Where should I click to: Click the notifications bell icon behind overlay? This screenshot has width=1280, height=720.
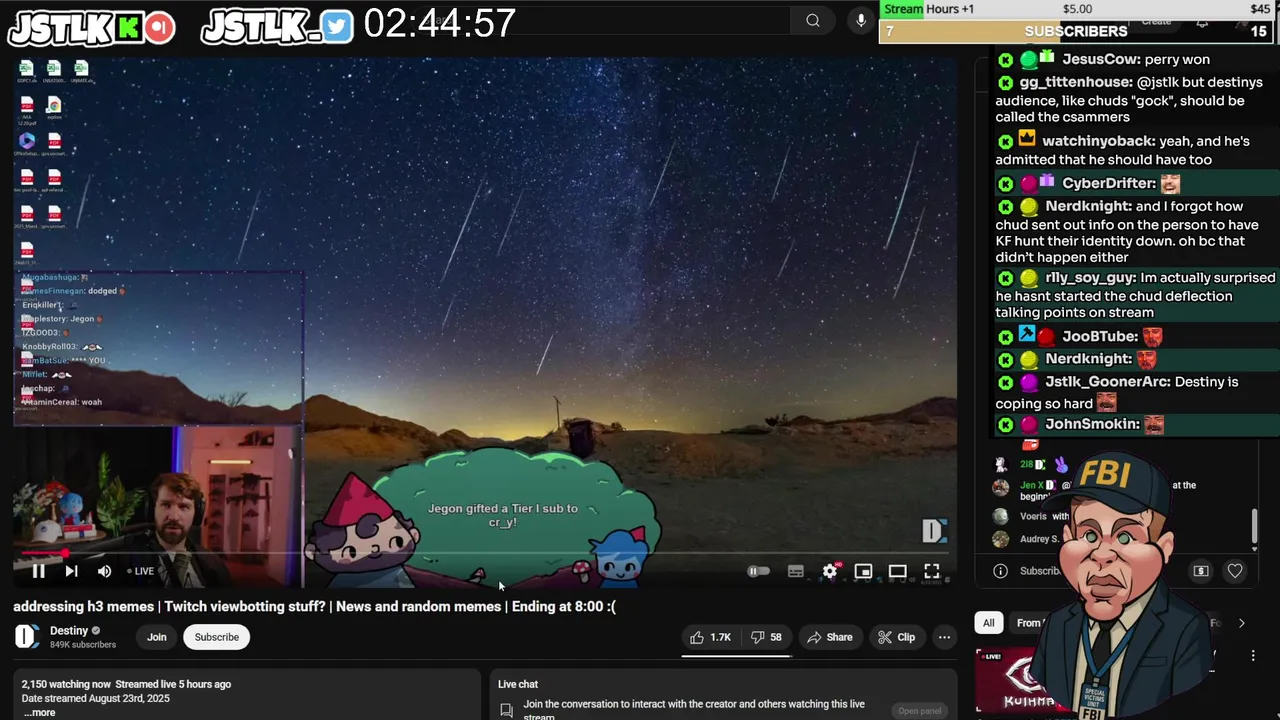pyautogui.click(x=1203, y=20)
